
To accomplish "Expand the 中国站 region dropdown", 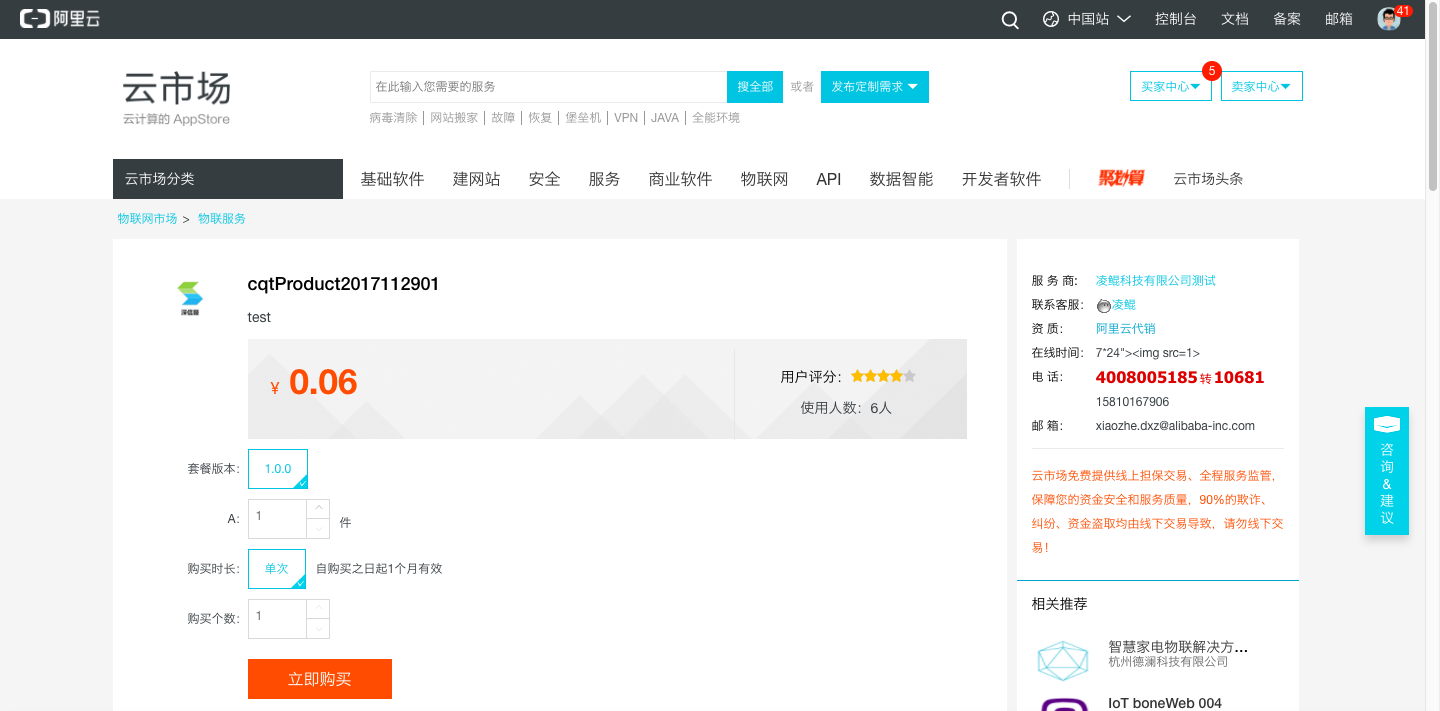I will click(x=1087, y=19).
